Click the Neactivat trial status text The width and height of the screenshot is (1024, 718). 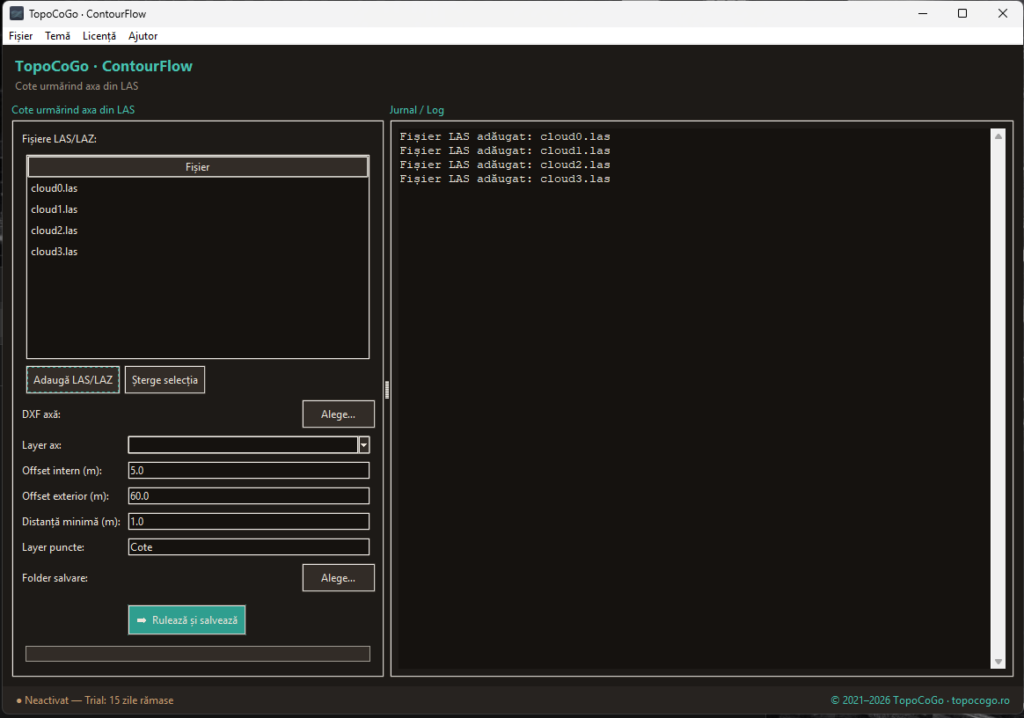(95, 700)
